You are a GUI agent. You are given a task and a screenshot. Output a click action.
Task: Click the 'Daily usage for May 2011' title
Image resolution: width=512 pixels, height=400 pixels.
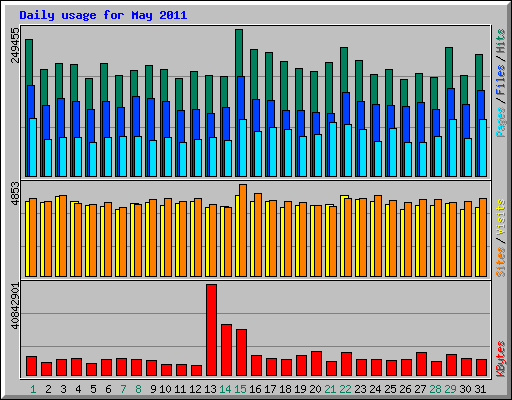tap(103, 15)
